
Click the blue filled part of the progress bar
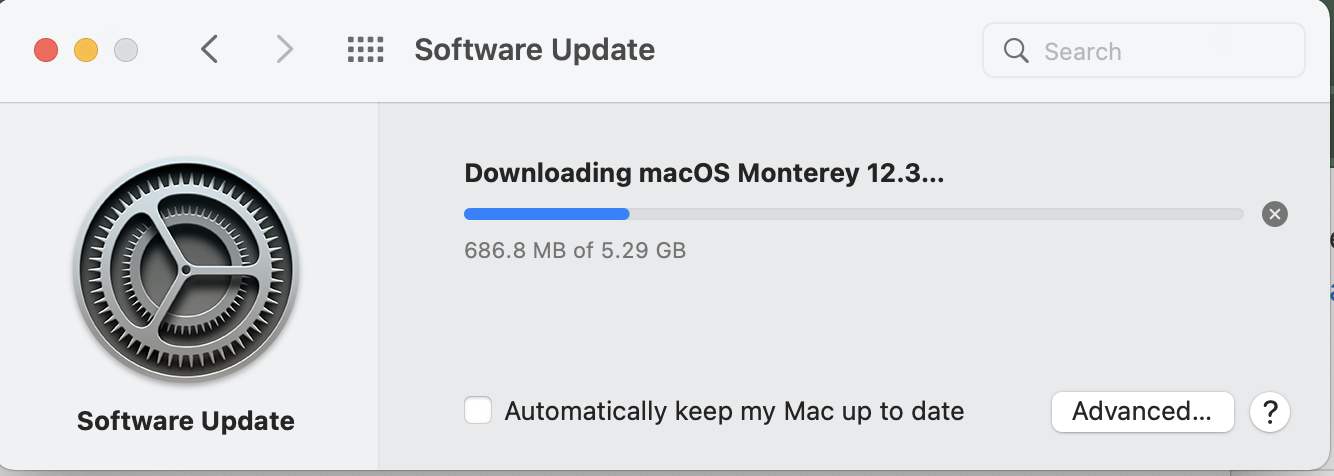coord(546,214)
